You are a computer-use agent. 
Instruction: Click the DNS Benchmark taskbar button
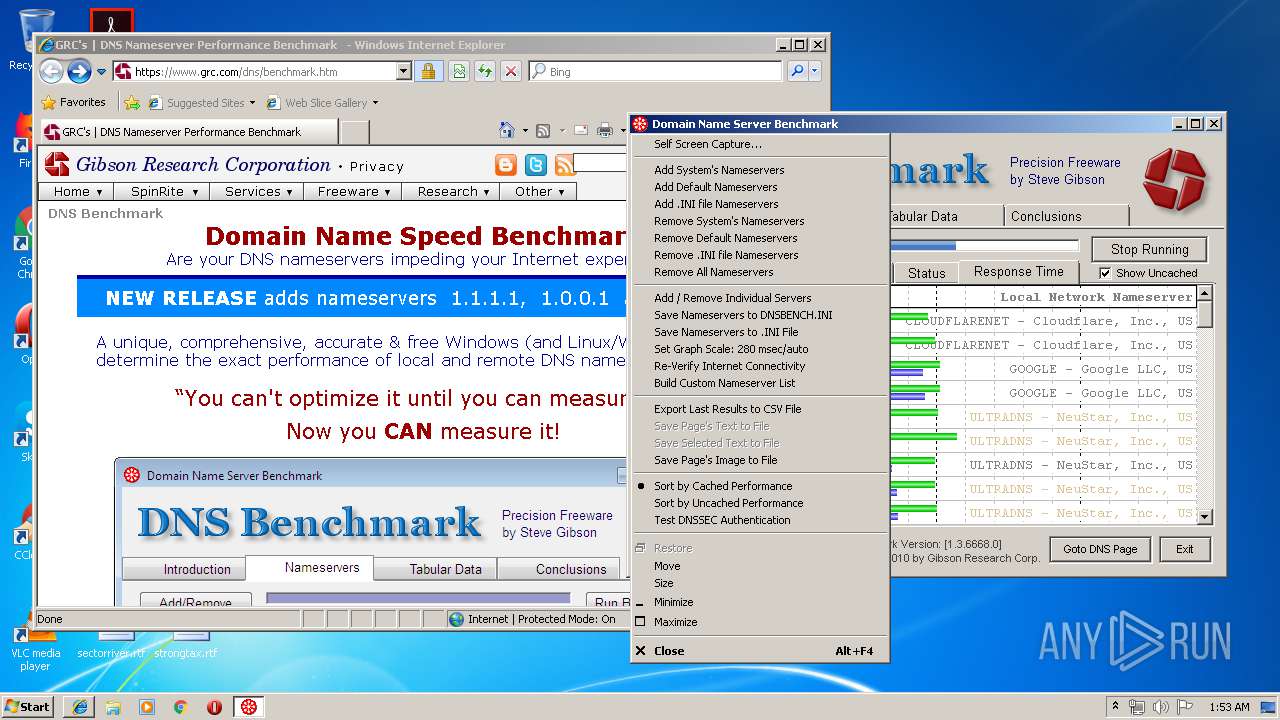click(x=249, y=707)
